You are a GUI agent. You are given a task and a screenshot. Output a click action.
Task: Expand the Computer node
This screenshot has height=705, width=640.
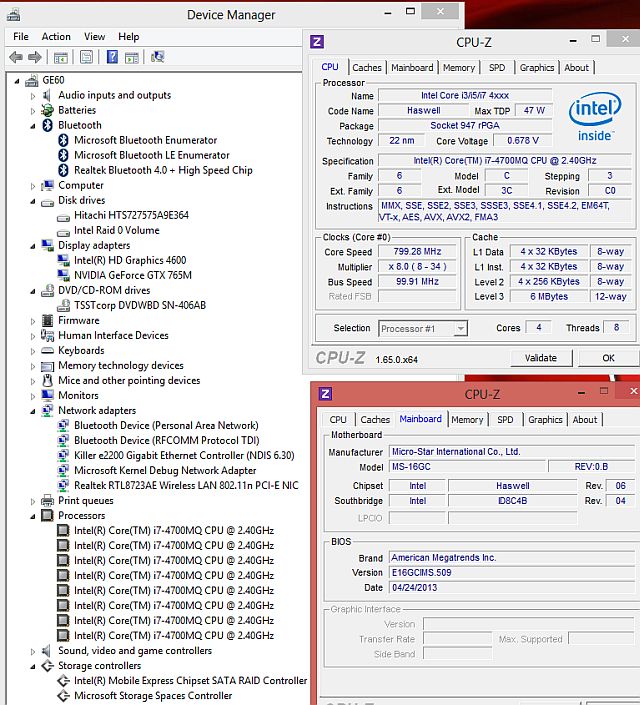pos(33,186)
